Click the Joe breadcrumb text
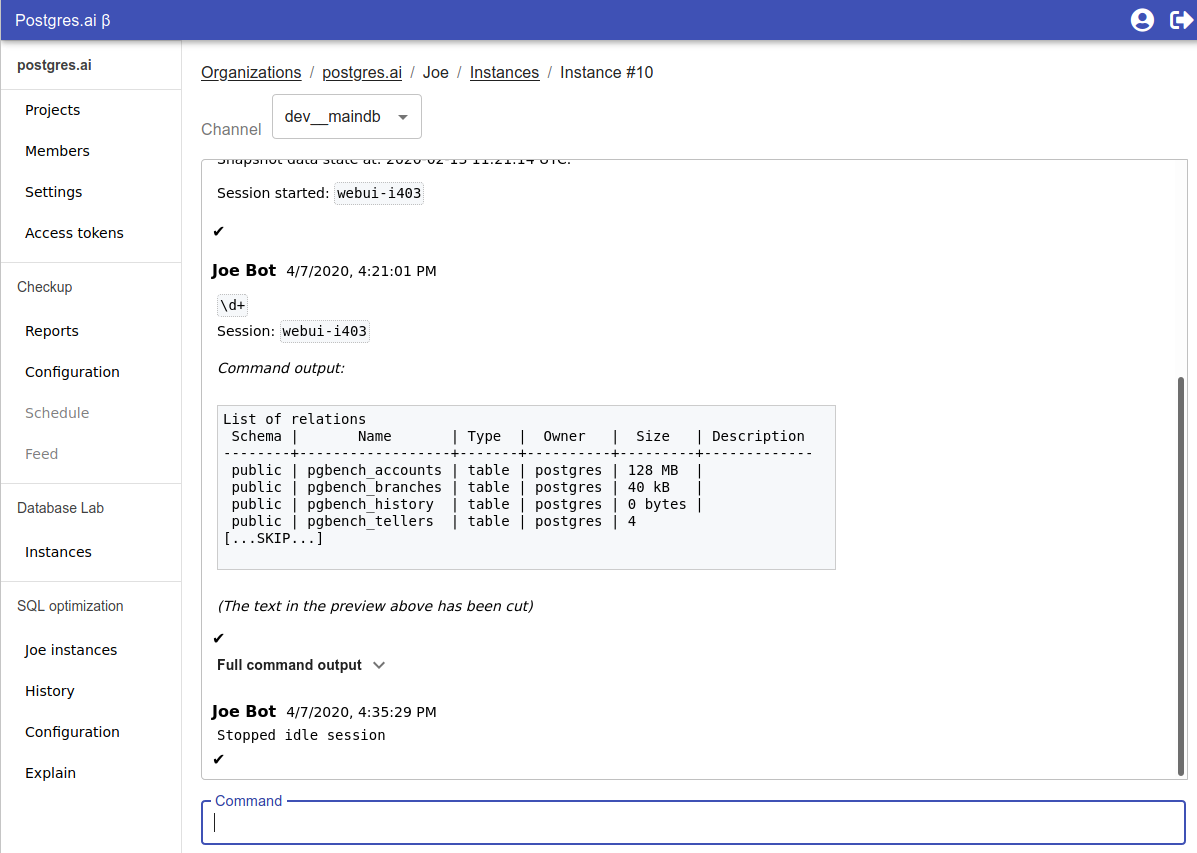The width and height of the screenshot is (1197, 853). [436, 73]
